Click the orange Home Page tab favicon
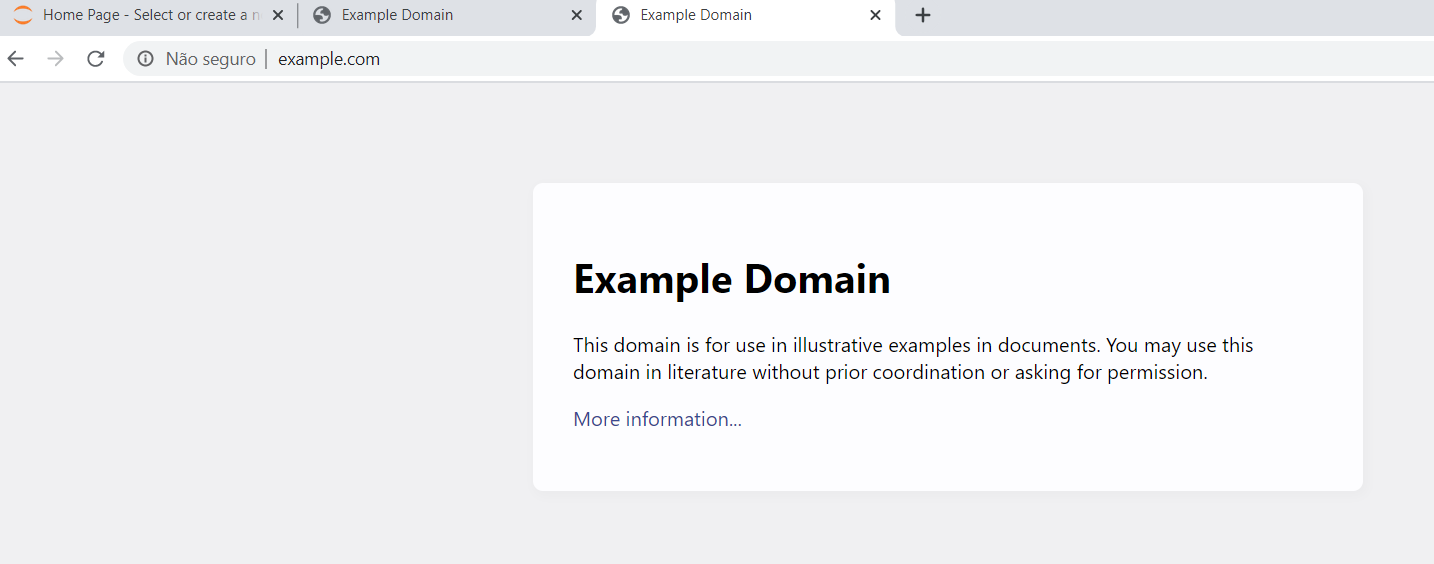The height and width of the screenshot is (564, 1434). [x=23, y=16]
